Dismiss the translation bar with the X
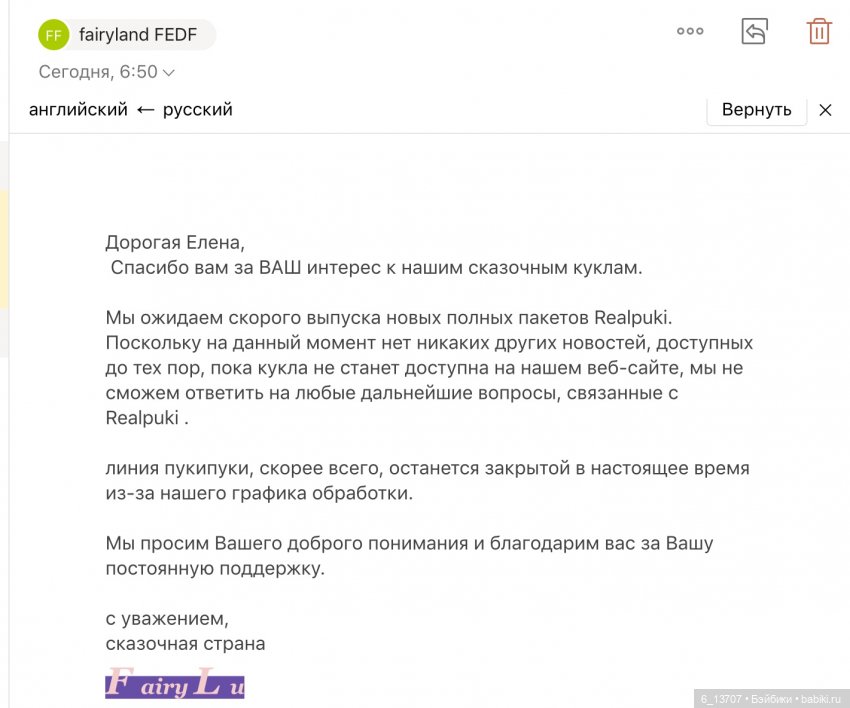850x708 pixels. tap(825, 110)
